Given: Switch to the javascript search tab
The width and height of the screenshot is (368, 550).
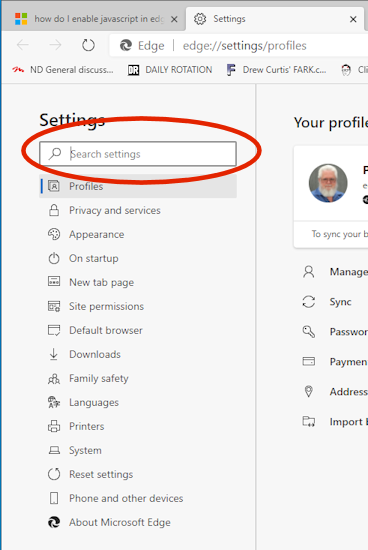Looking at the screenshot, I should coord(94,19).
